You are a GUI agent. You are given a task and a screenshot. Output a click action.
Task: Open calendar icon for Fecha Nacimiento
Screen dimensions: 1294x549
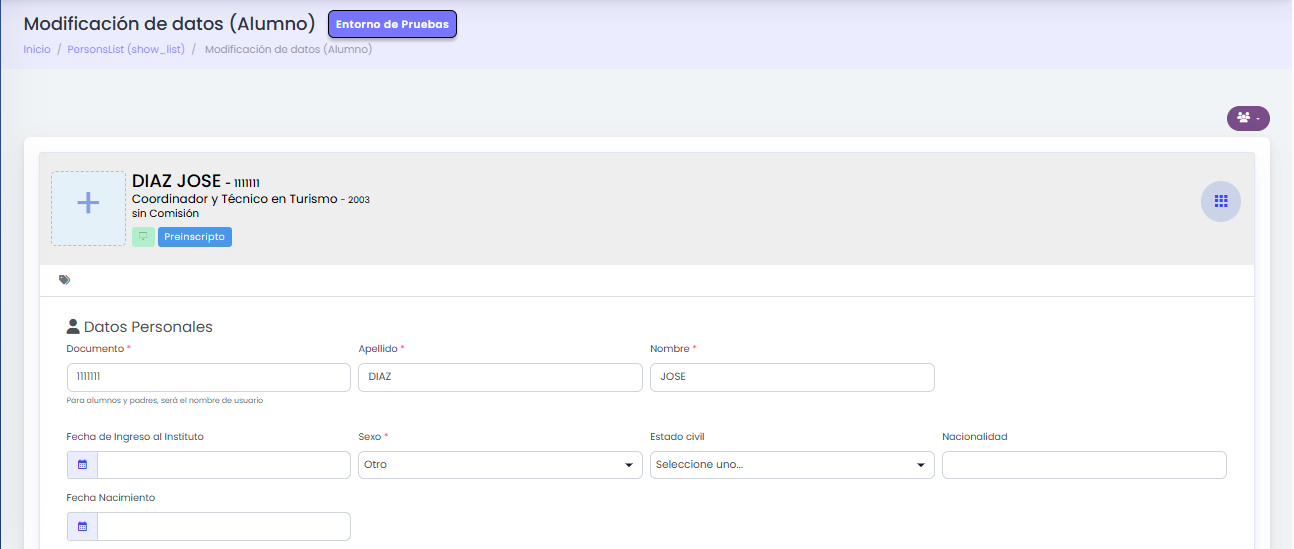(82, 526)
